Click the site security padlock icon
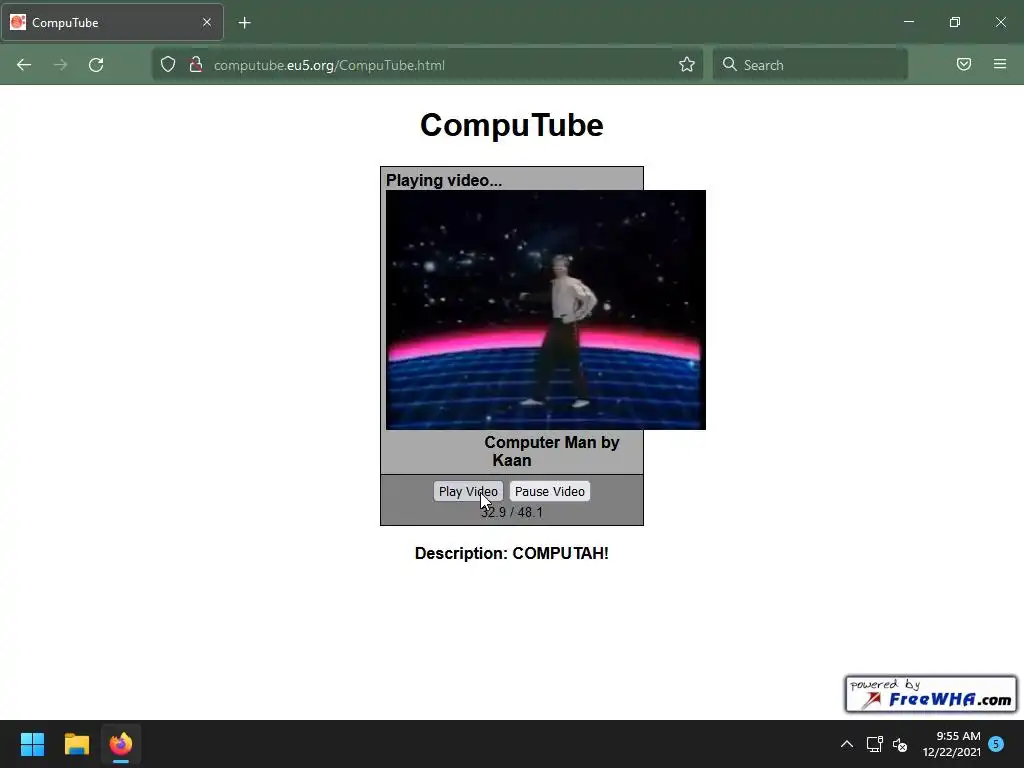This screenshot has height=768, width=1024. coord(195,65)
